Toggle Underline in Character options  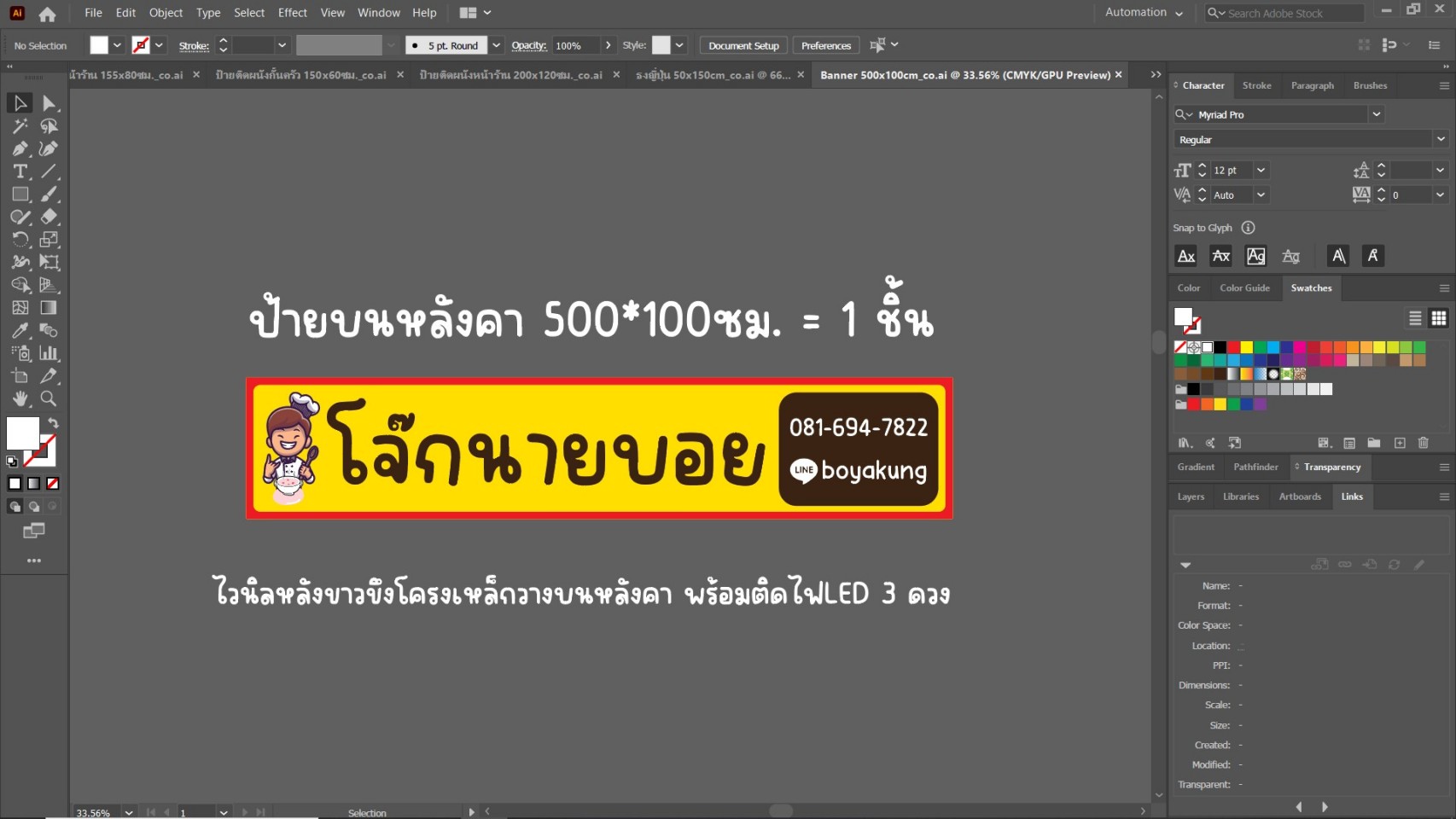click(x=1337, y=255)
